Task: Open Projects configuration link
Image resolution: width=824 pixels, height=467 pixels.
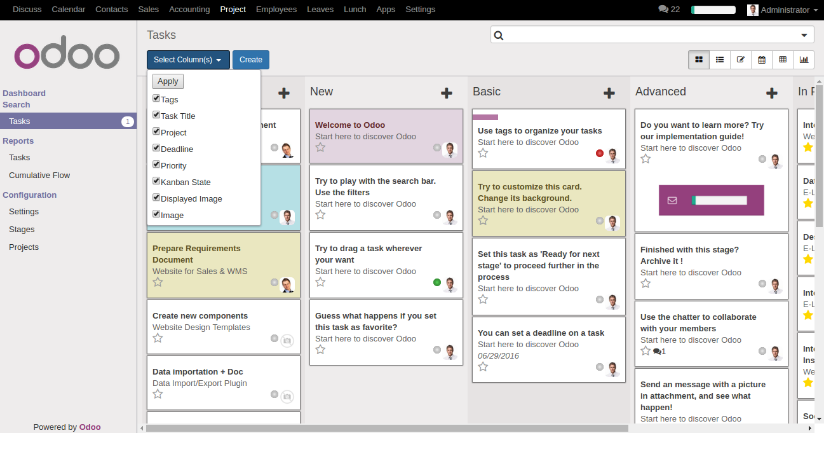Action: pos(24,247)
